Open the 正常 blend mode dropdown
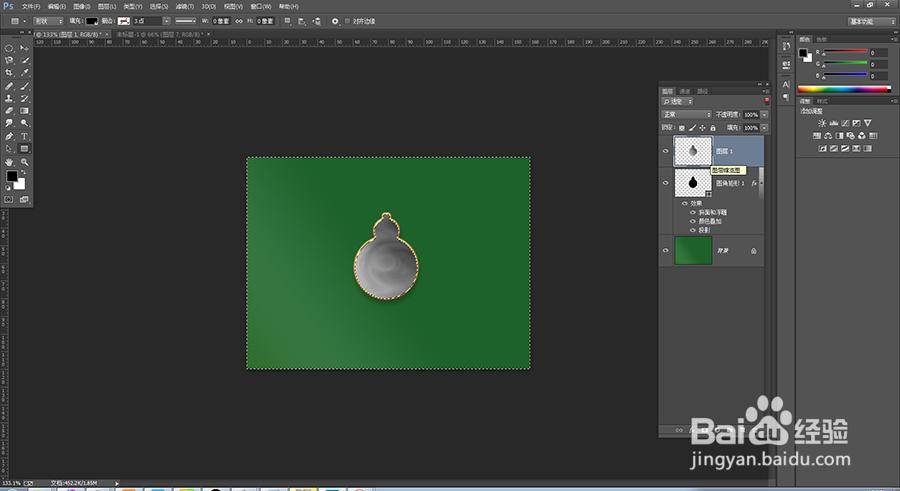The image size is (900, 491). point(686,115)
